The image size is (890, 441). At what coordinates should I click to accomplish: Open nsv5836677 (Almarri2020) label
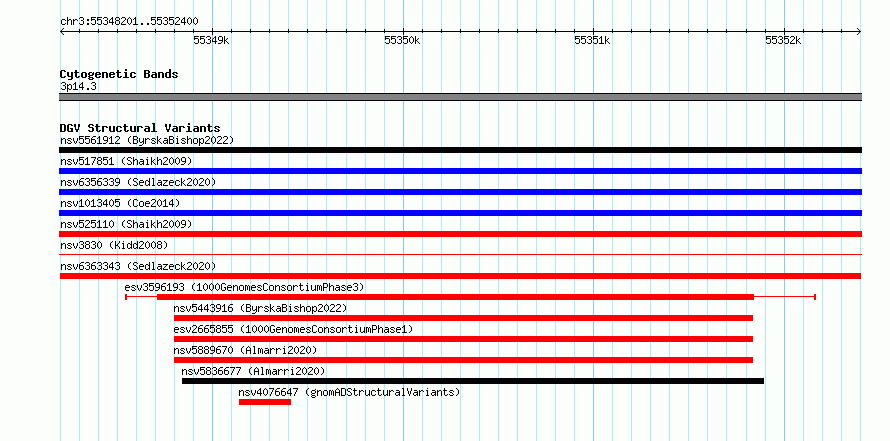click(x=253, y=371)
